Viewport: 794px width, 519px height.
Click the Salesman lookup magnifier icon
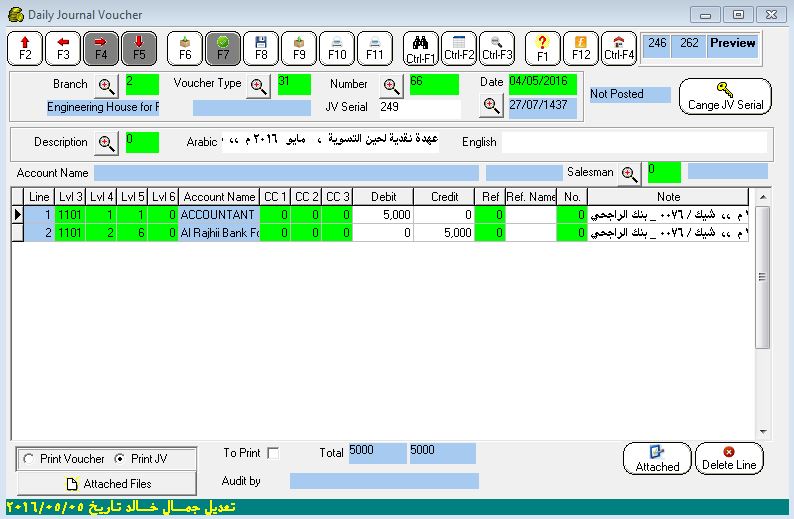(x=629, y=173)
